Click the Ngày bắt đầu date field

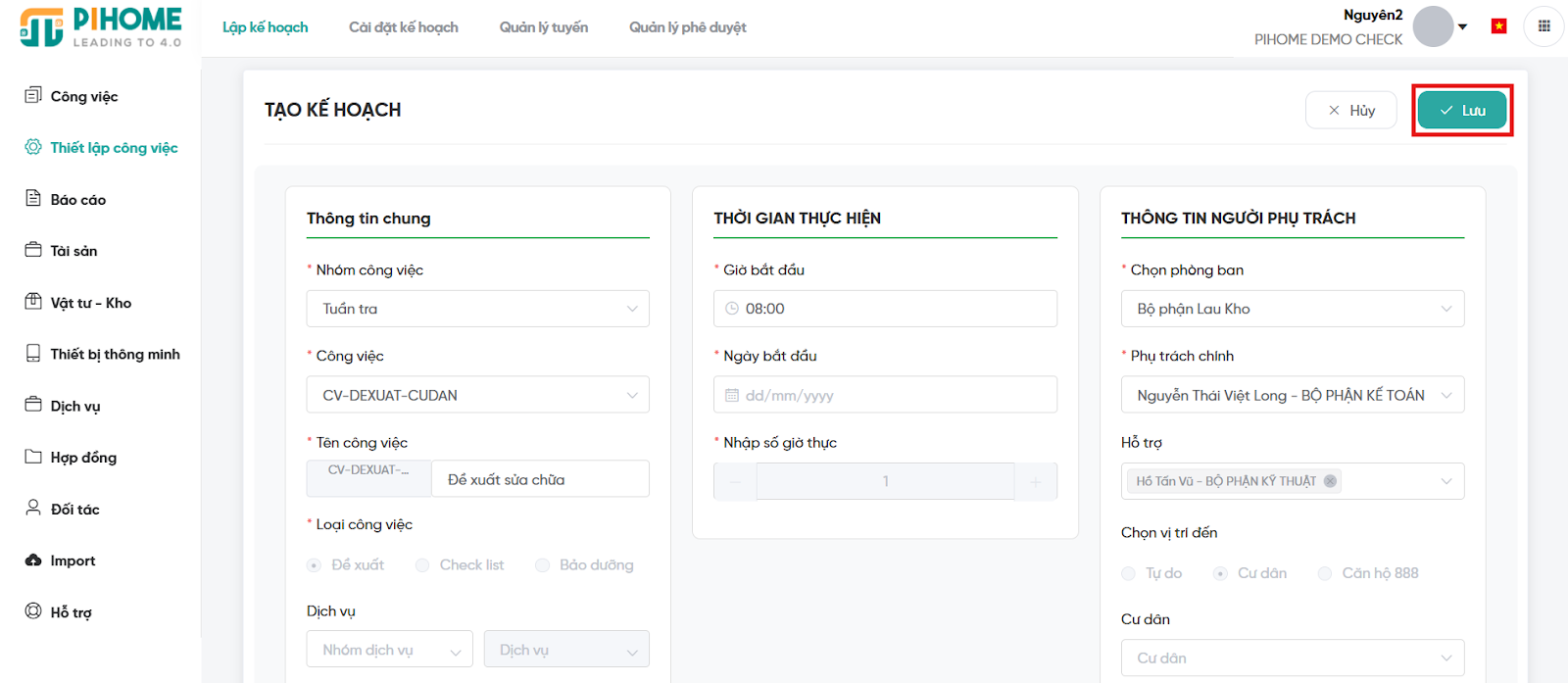click(885, 395)
